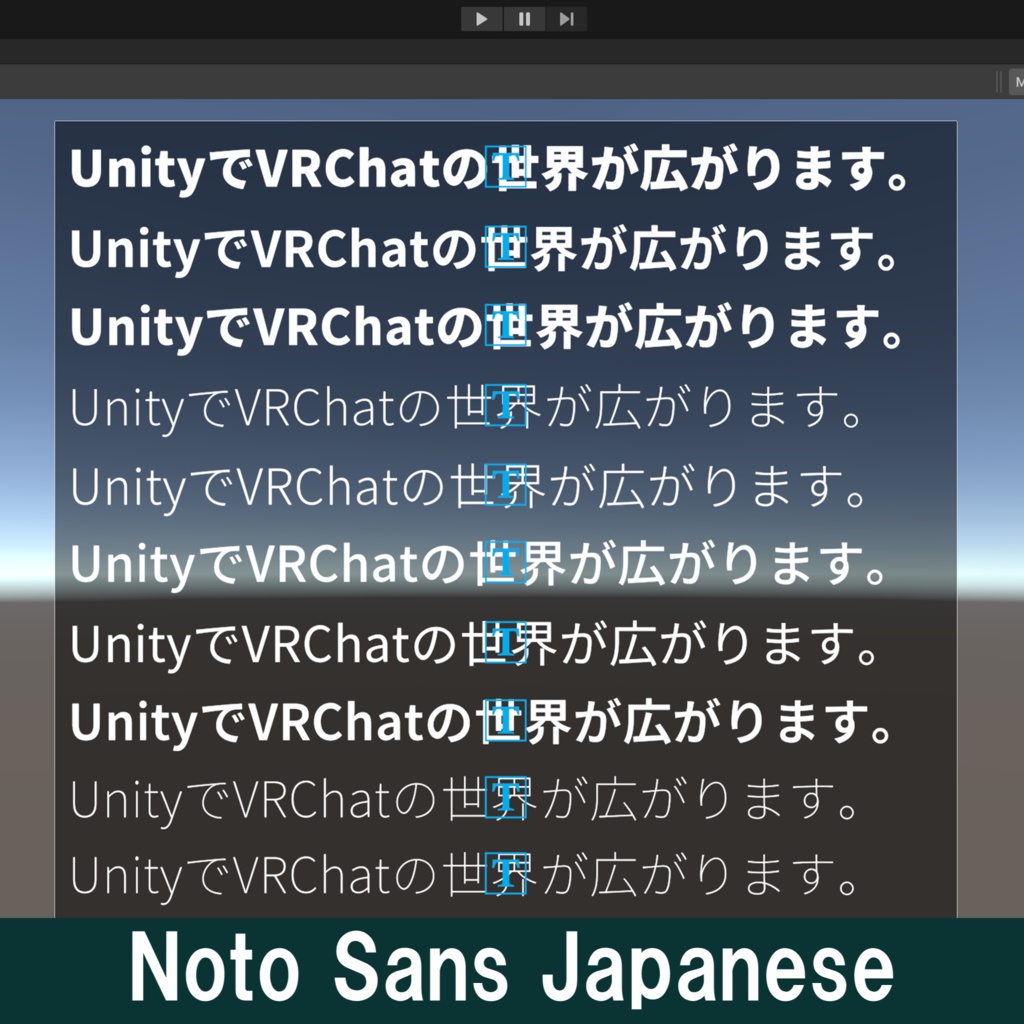Select the T text gizmo on the seventh text line
1024x1024 pixels.
click(x=506, y=643)
